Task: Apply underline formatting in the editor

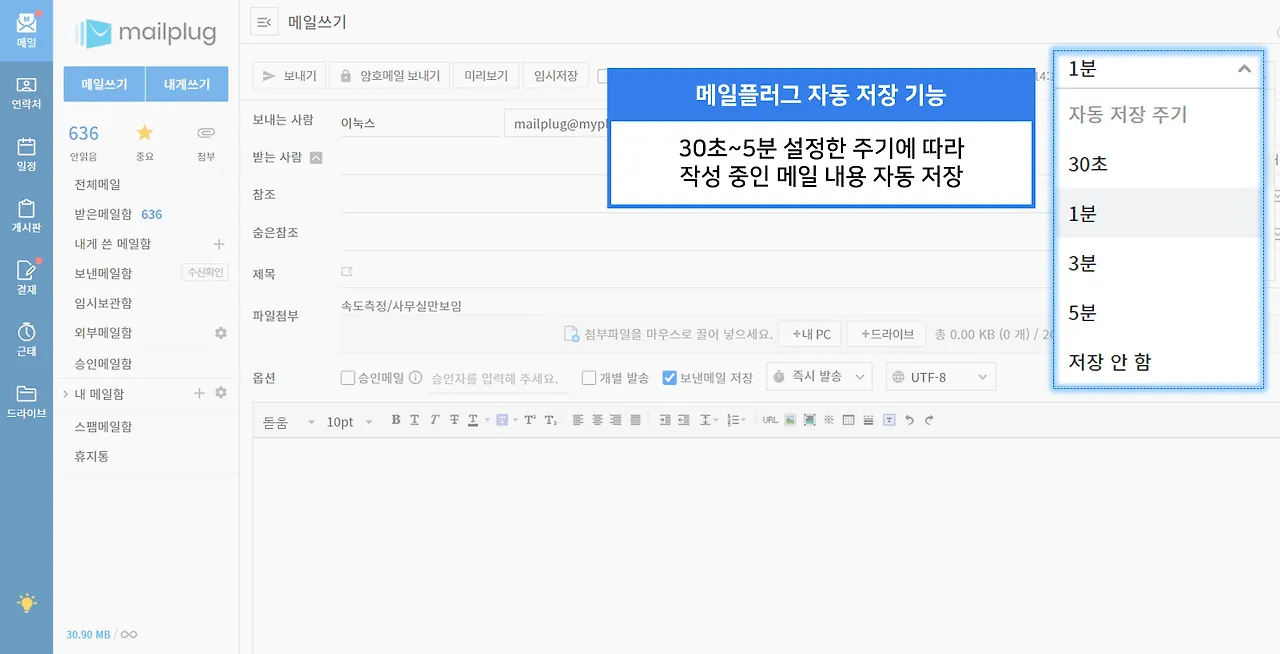Action: pyautogui.click(x=414, y=420)
